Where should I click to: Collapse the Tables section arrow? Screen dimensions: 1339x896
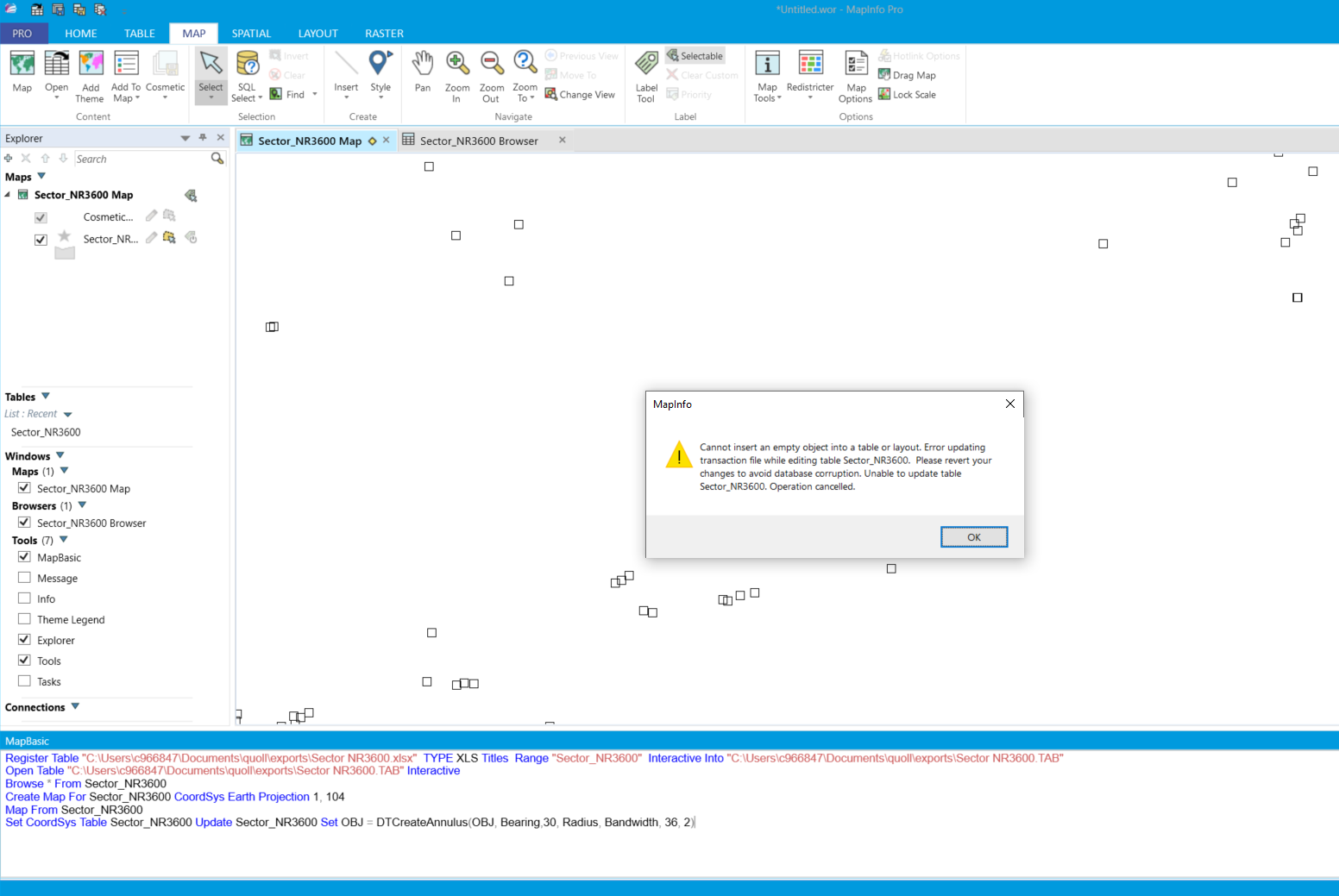tap(46, 396)
